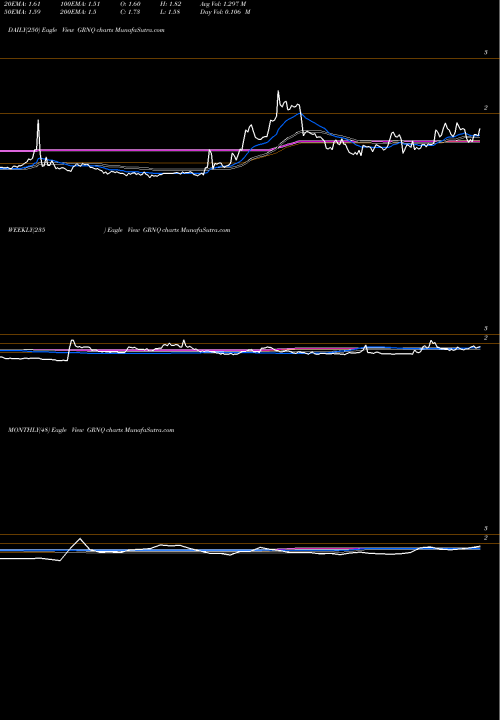Click the Avg Vol: 1.297 M text
The width and height of the screenshot is (500, 720).
(x=223, y=4)
